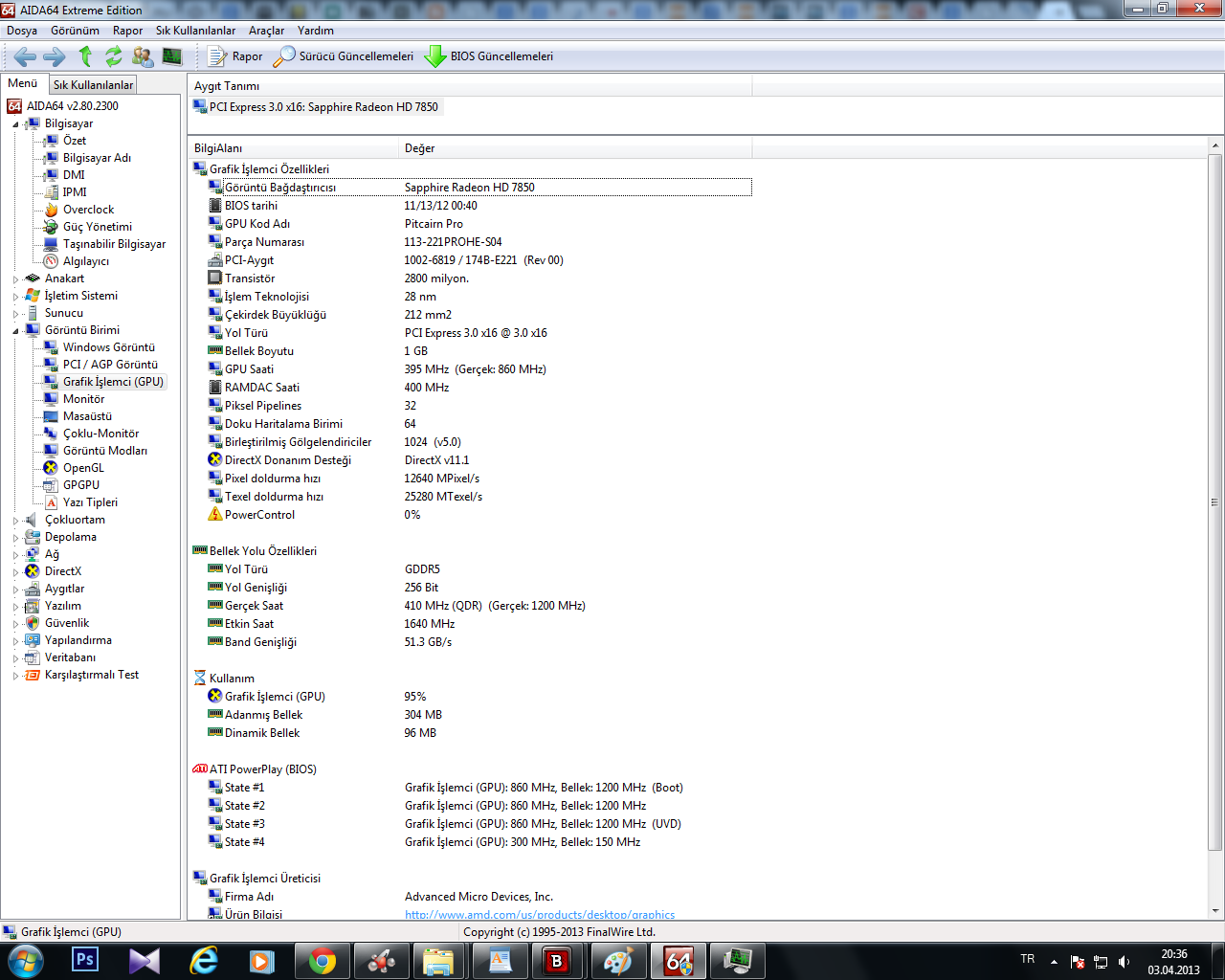
Task: Open the Yardım menu
Action: pos(315,31)
